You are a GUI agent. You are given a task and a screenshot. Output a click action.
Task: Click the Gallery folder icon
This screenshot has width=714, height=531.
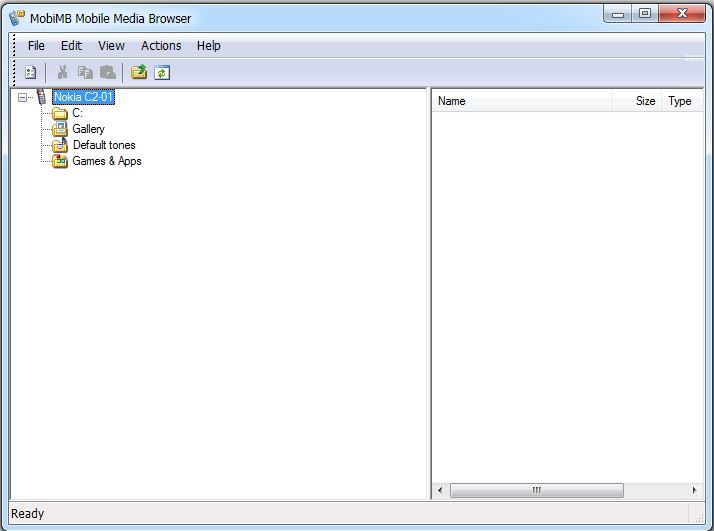pyautogui.click(x=60, y=129)
